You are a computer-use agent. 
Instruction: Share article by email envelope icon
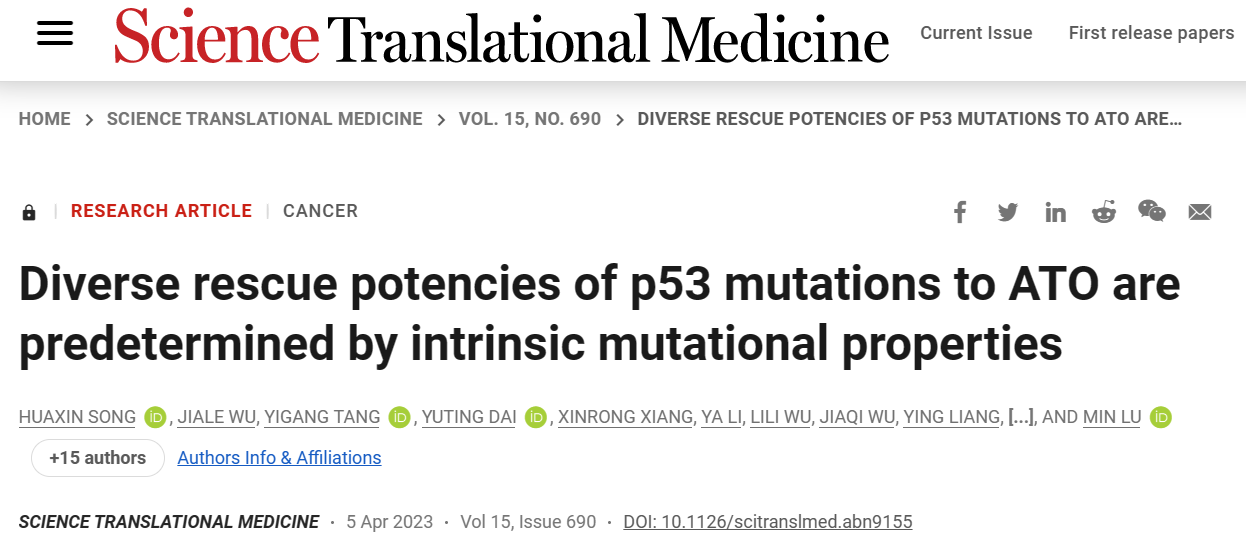(x=1200, y=212)
